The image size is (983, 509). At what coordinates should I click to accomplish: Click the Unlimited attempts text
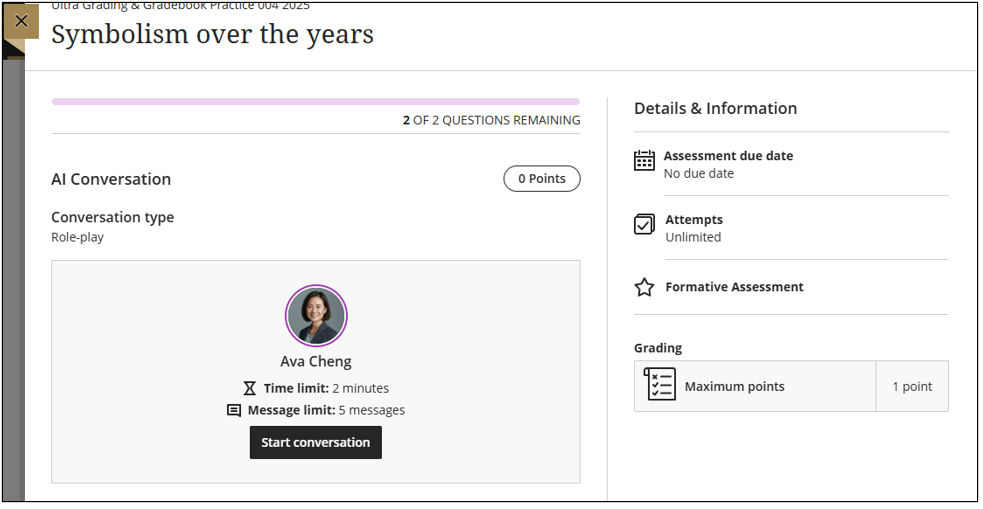(x=693, y=237)
